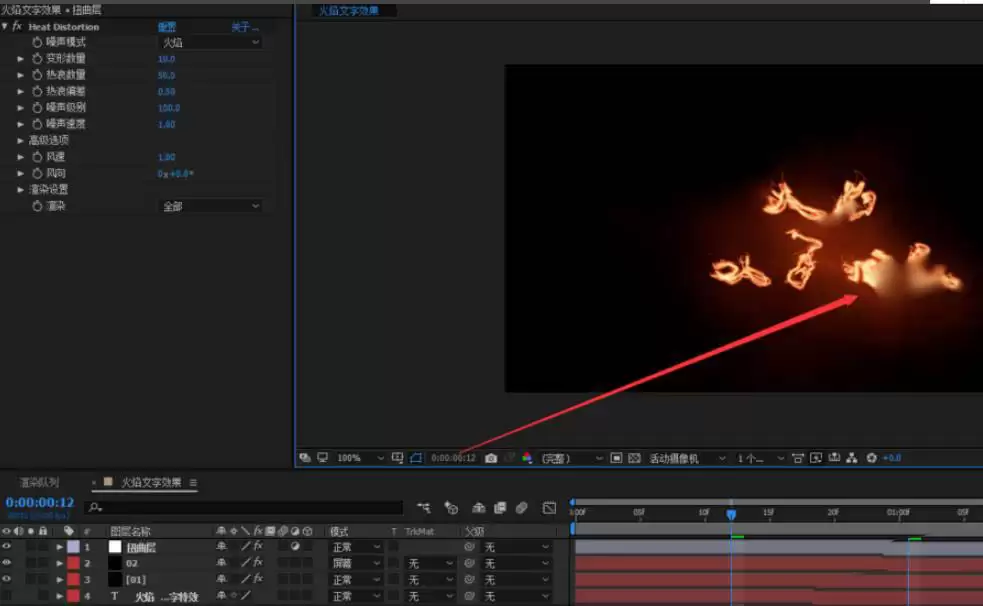Toggle hide shy layers icon in timeline
Screen dimensions: 983x606
click(x=478, y=508)
